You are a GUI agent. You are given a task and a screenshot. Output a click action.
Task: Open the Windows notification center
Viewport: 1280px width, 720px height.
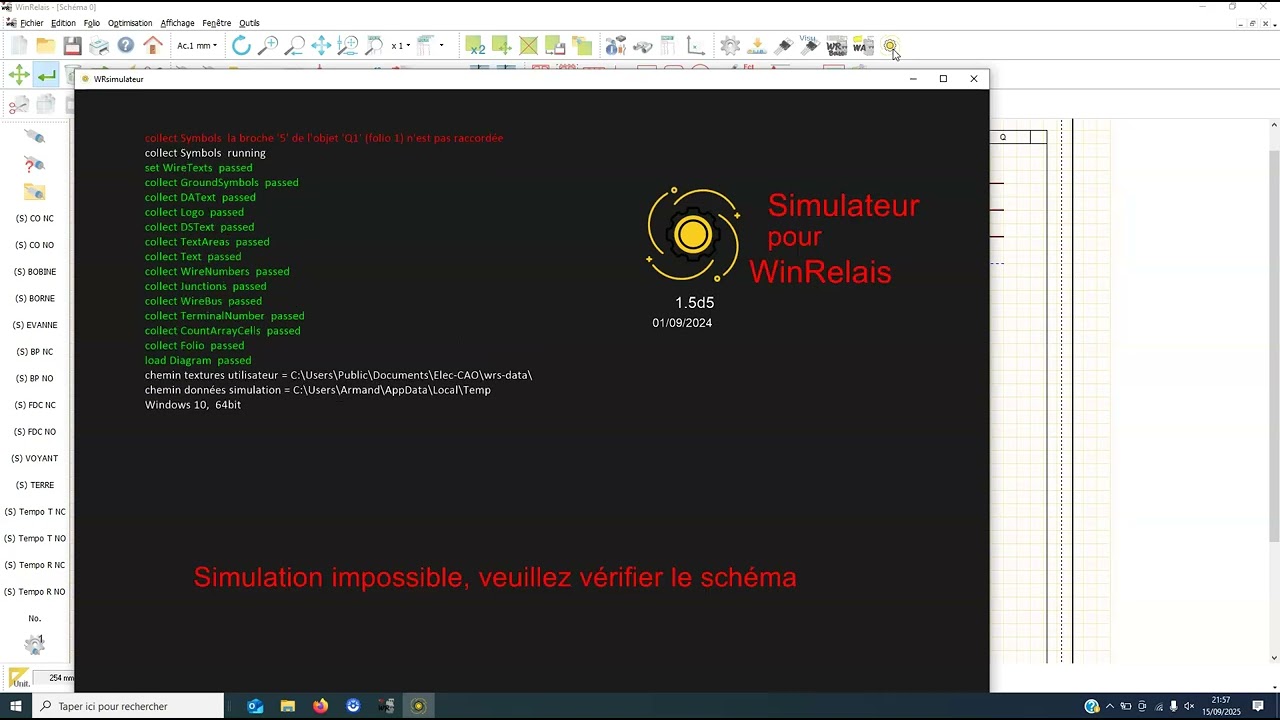coord(1258,706)
